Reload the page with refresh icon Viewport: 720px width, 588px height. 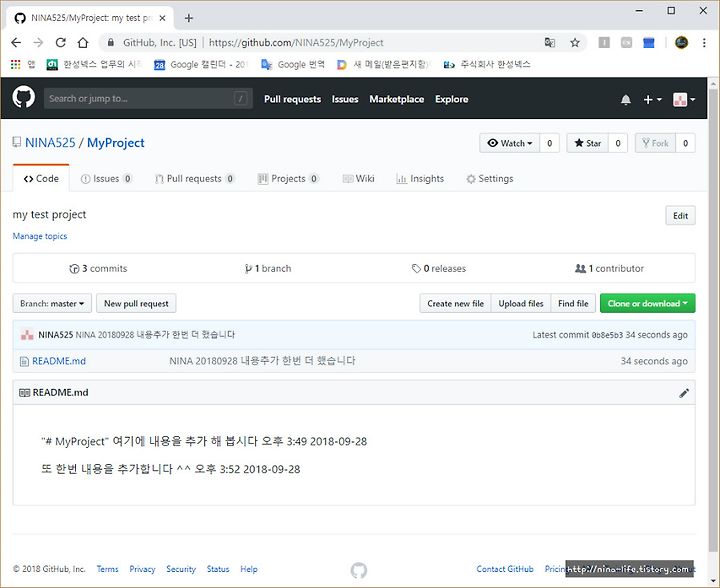tap(60, 43)
